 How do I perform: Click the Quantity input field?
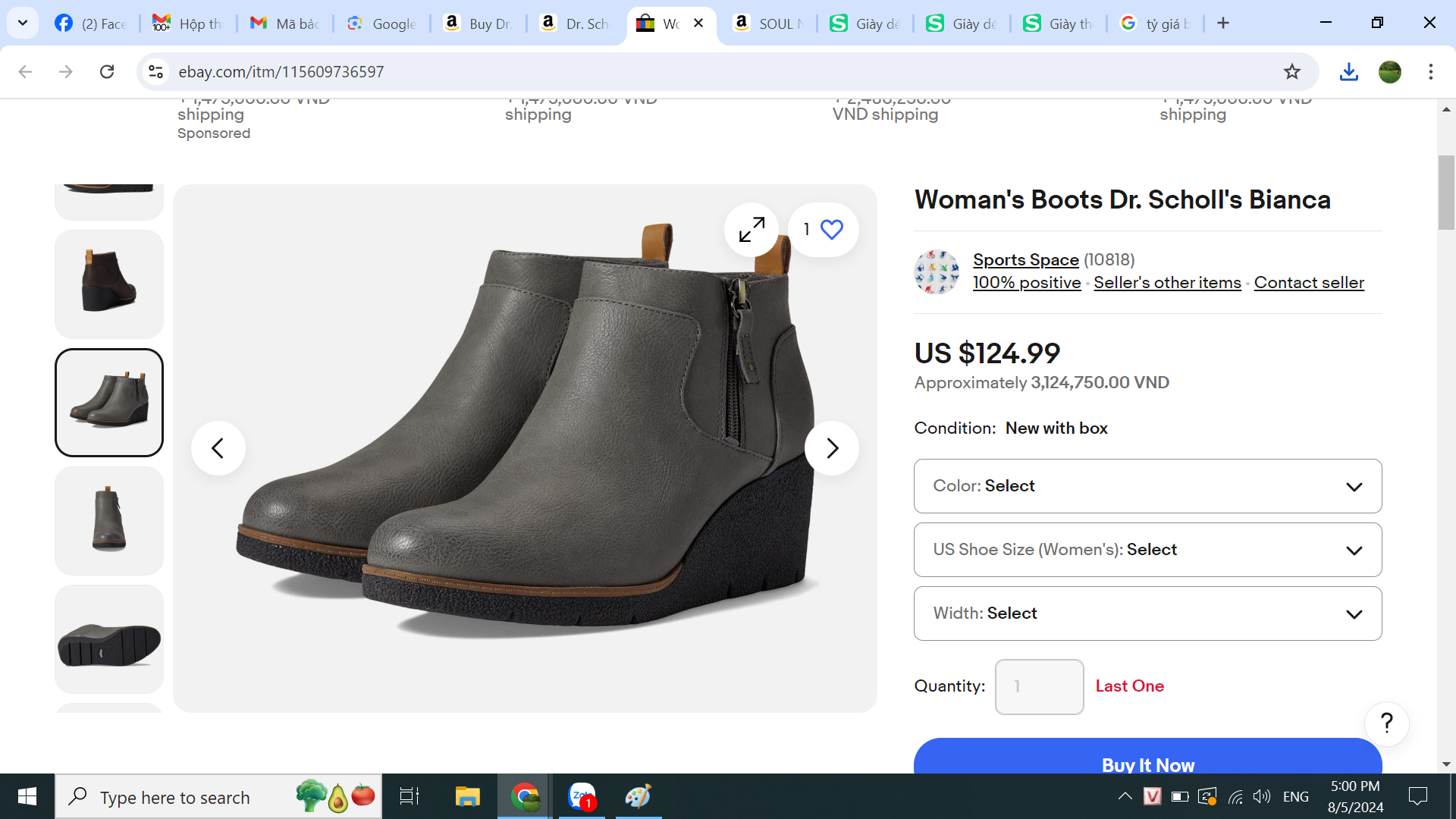(1039, 687)
